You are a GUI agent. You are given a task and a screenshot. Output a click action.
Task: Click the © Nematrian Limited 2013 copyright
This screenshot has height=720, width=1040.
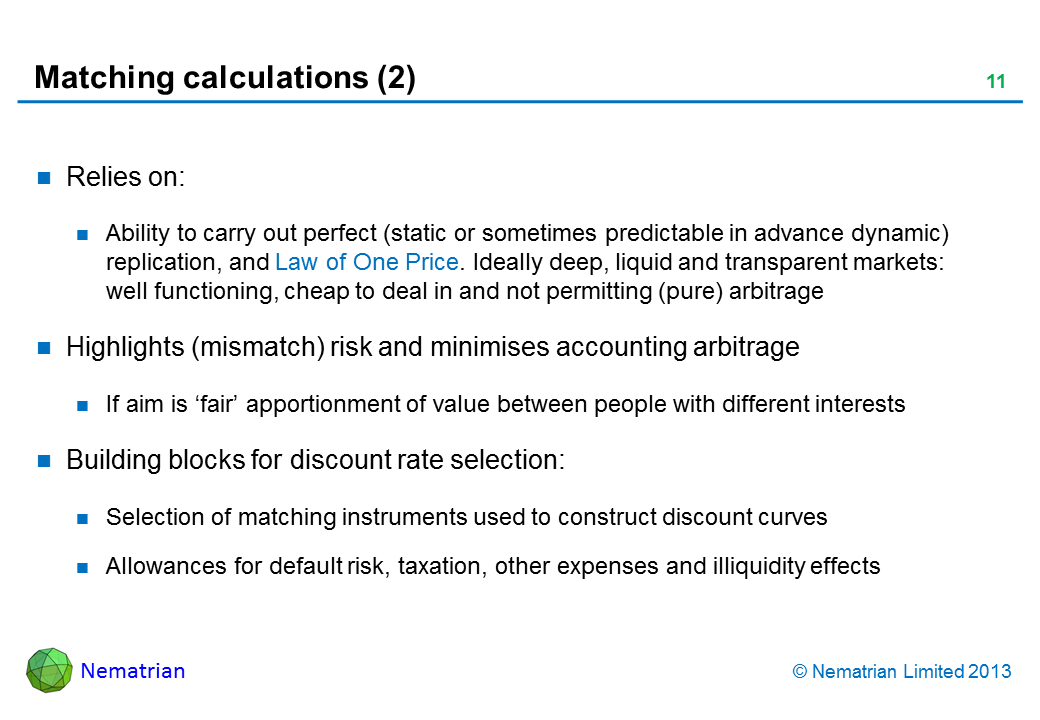pos(901,672)
